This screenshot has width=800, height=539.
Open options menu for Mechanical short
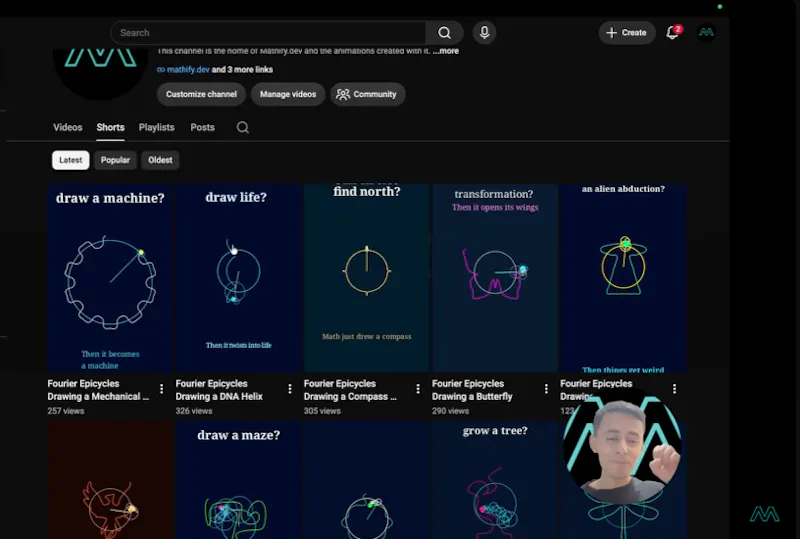(x=162, y=389)
